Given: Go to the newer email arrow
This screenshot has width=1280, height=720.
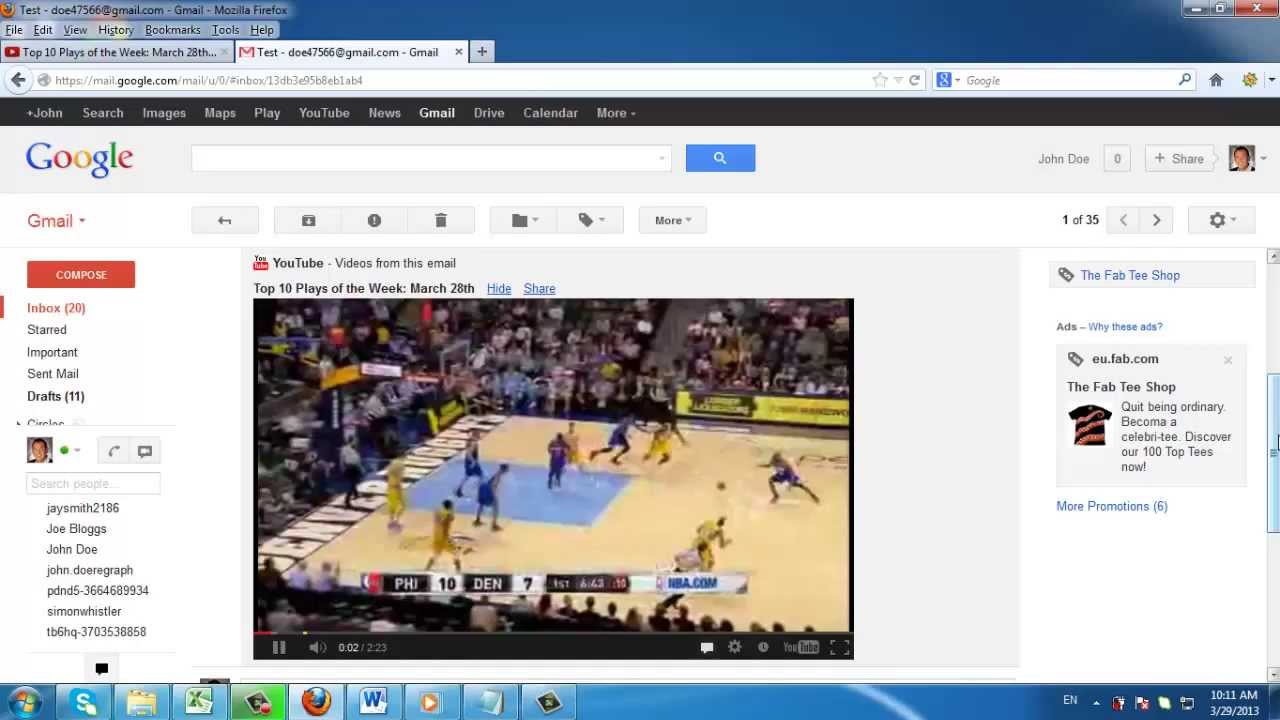Looking at the screenshot, I should pos(1123,220).
